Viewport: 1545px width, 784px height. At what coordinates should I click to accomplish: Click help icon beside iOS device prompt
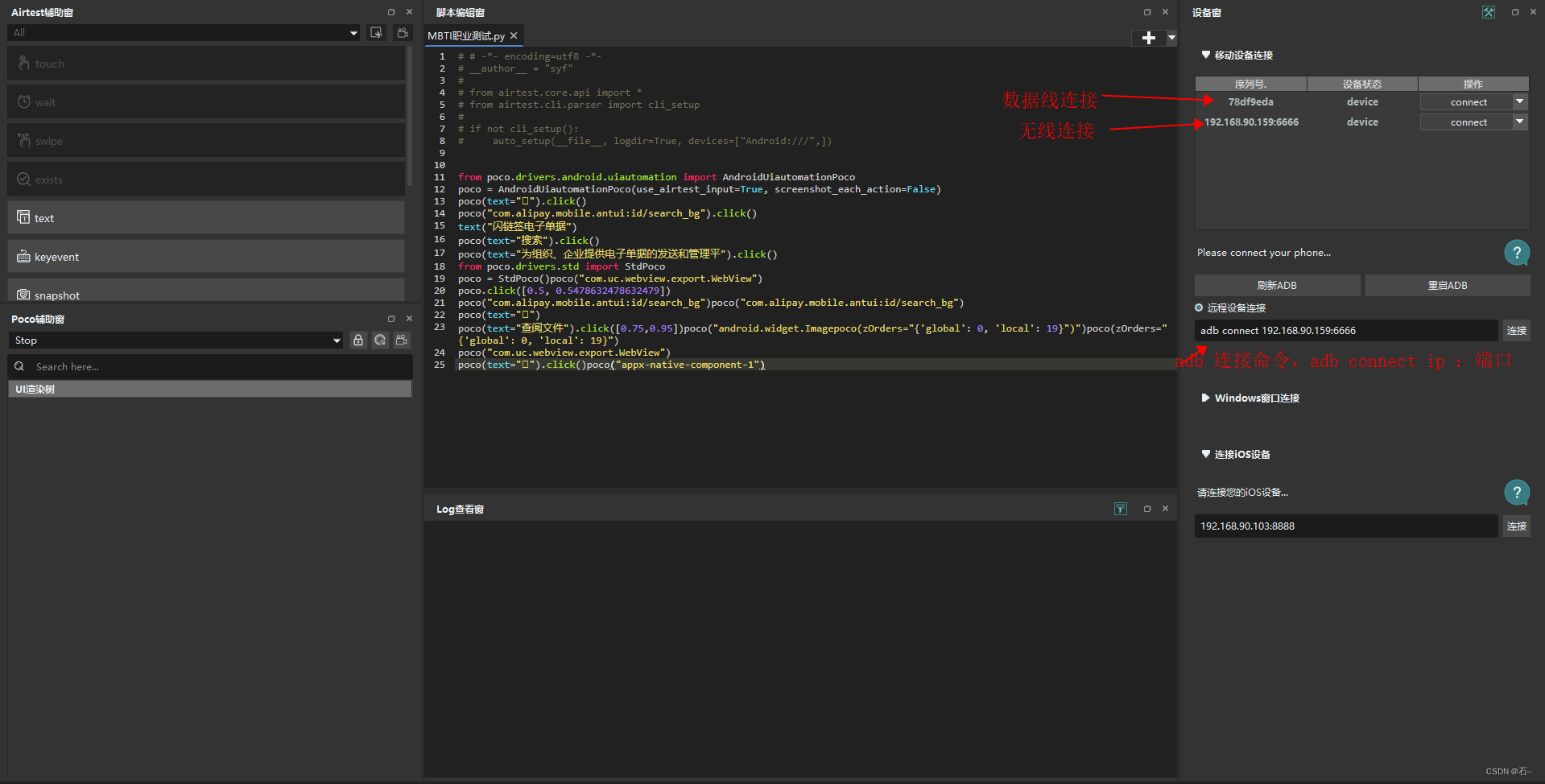click(1517, 493)
